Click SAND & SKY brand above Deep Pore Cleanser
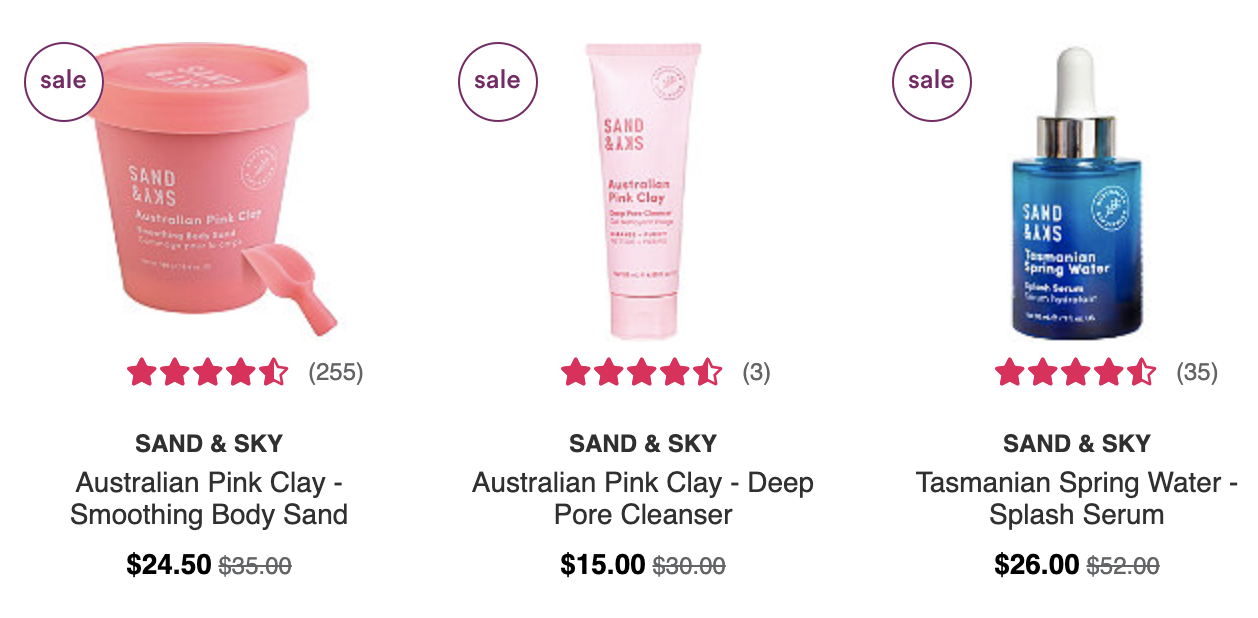Image resolution: width=1258 pixels, height=618 pixels. click(x=643, y=444)
